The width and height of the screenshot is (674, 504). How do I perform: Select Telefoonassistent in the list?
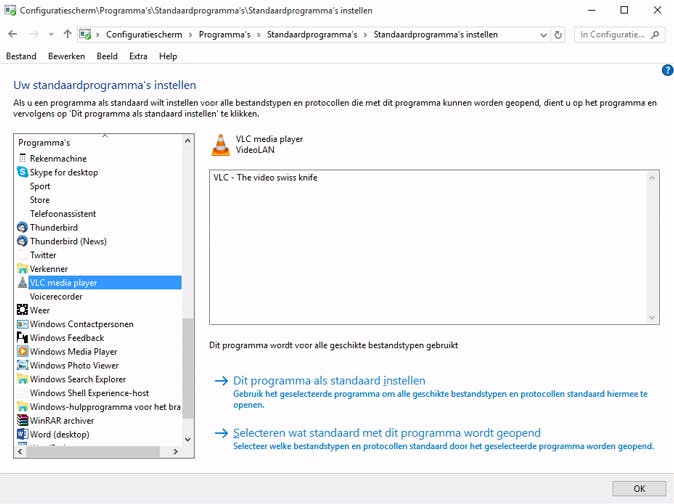tap(63, 214)
